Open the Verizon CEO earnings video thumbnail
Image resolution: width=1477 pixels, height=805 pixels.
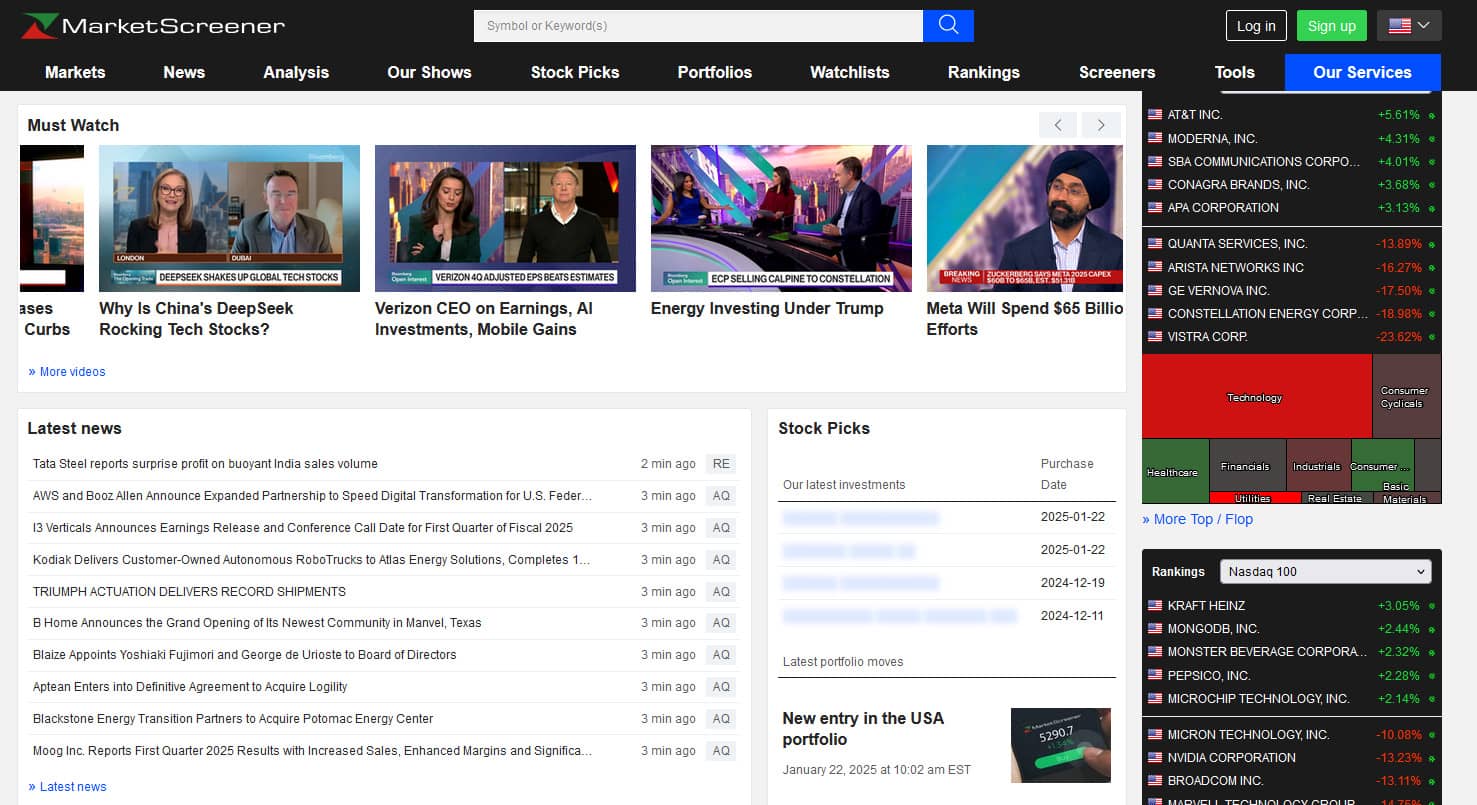[505, 218]
